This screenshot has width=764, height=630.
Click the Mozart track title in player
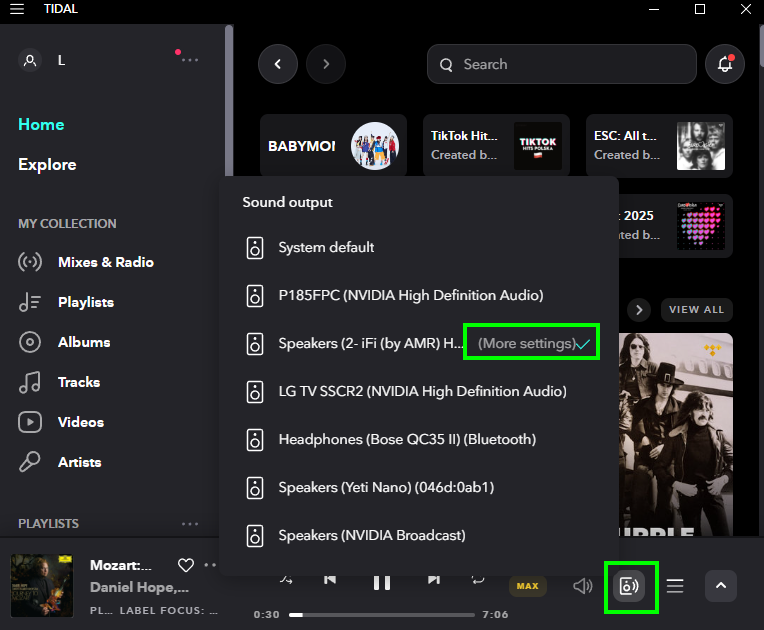point(121,565)
